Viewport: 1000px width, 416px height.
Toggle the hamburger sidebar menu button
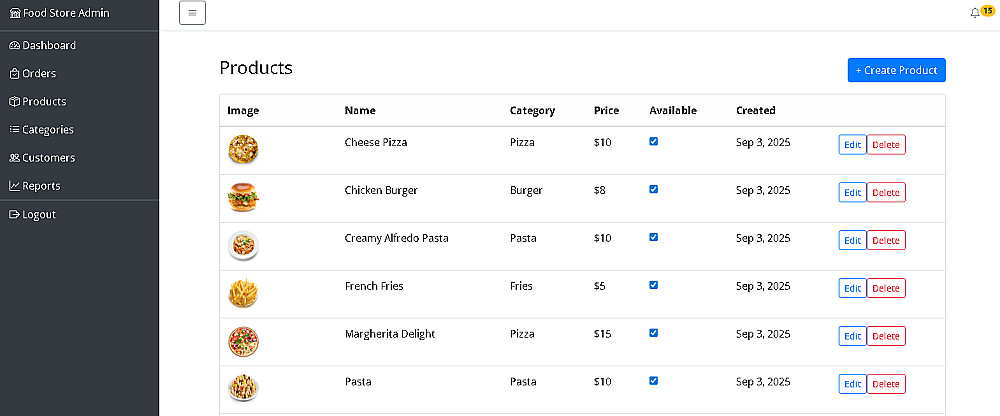point(192,14)
